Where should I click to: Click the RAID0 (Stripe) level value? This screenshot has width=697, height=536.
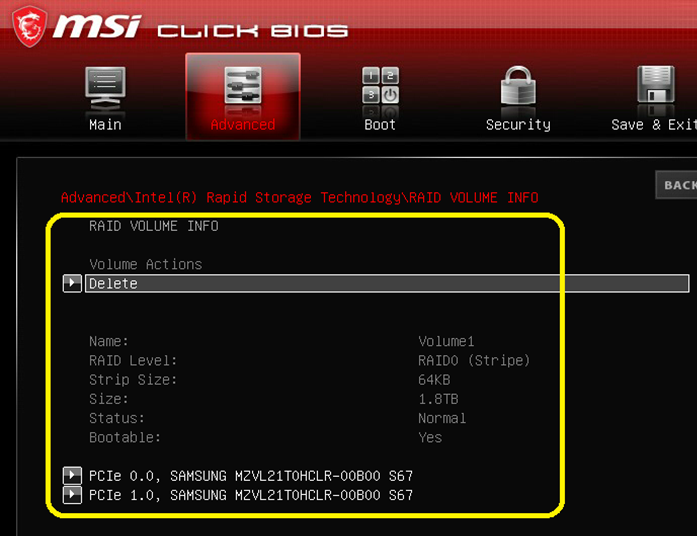pos(473,360)
